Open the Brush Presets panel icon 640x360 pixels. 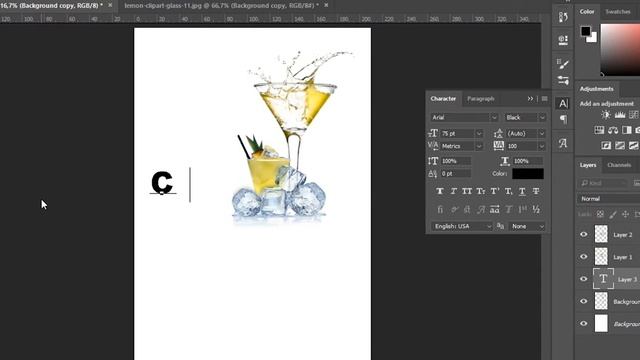point(563,80)
